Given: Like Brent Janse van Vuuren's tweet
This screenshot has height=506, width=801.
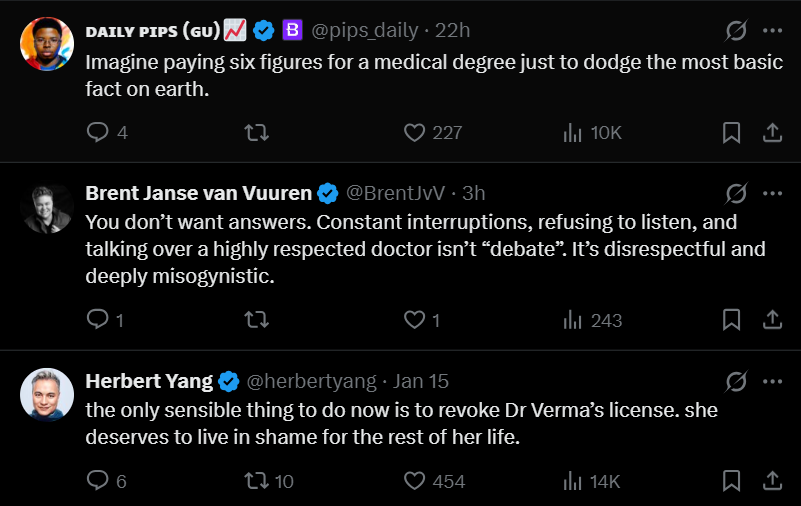Looking at the screenshot, I should pyautogui.click(x=415, y=320).
